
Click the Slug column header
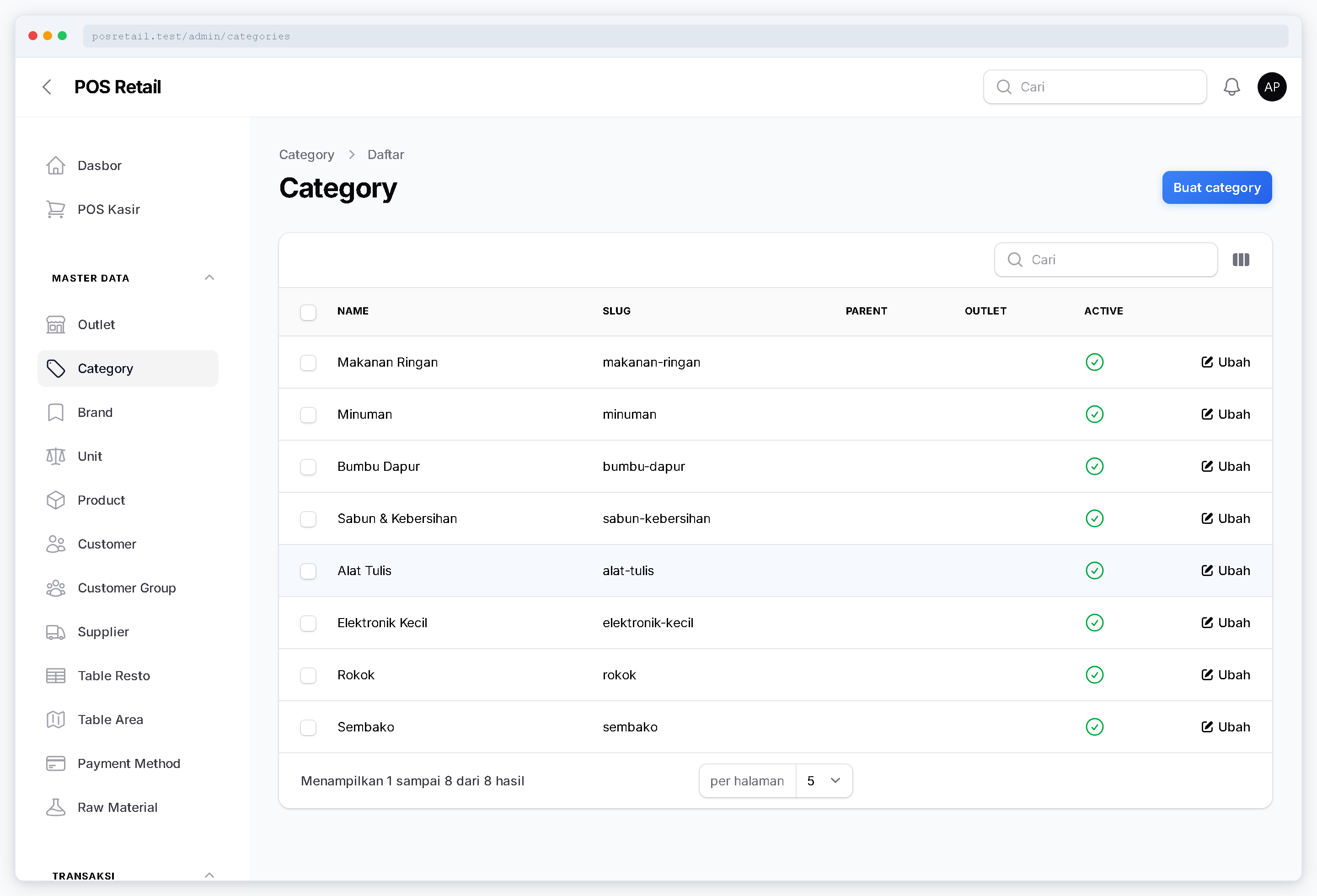[616, 311]
